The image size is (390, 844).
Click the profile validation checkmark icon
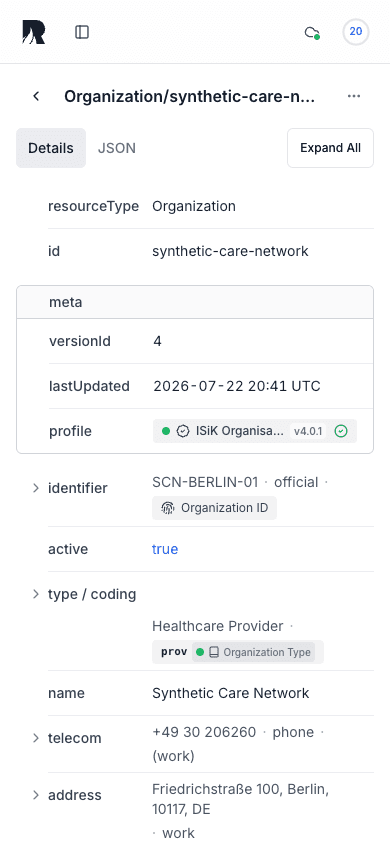click(x=341, y=431)
